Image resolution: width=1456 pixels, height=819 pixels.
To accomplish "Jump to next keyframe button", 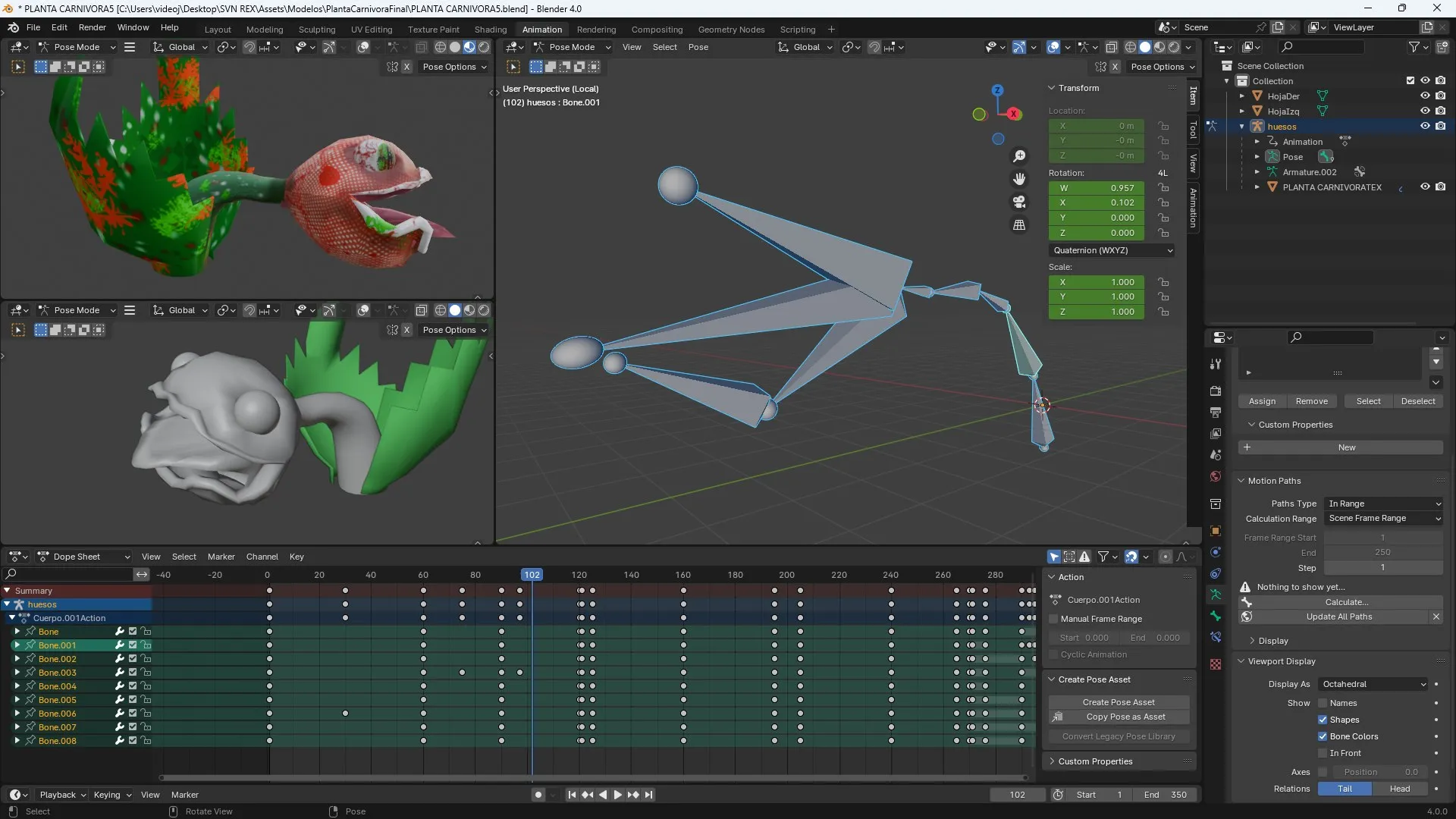I will coord(633,795).
